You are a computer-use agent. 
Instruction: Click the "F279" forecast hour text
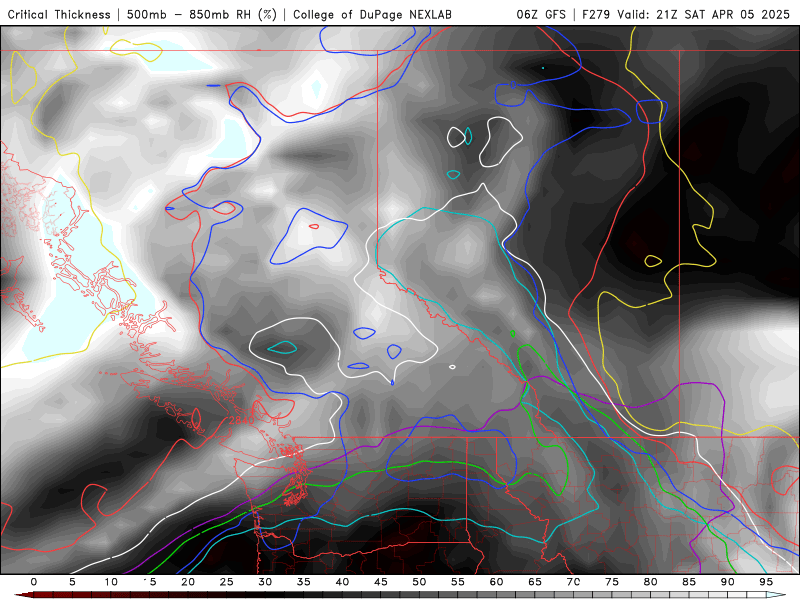click(596, 14)
